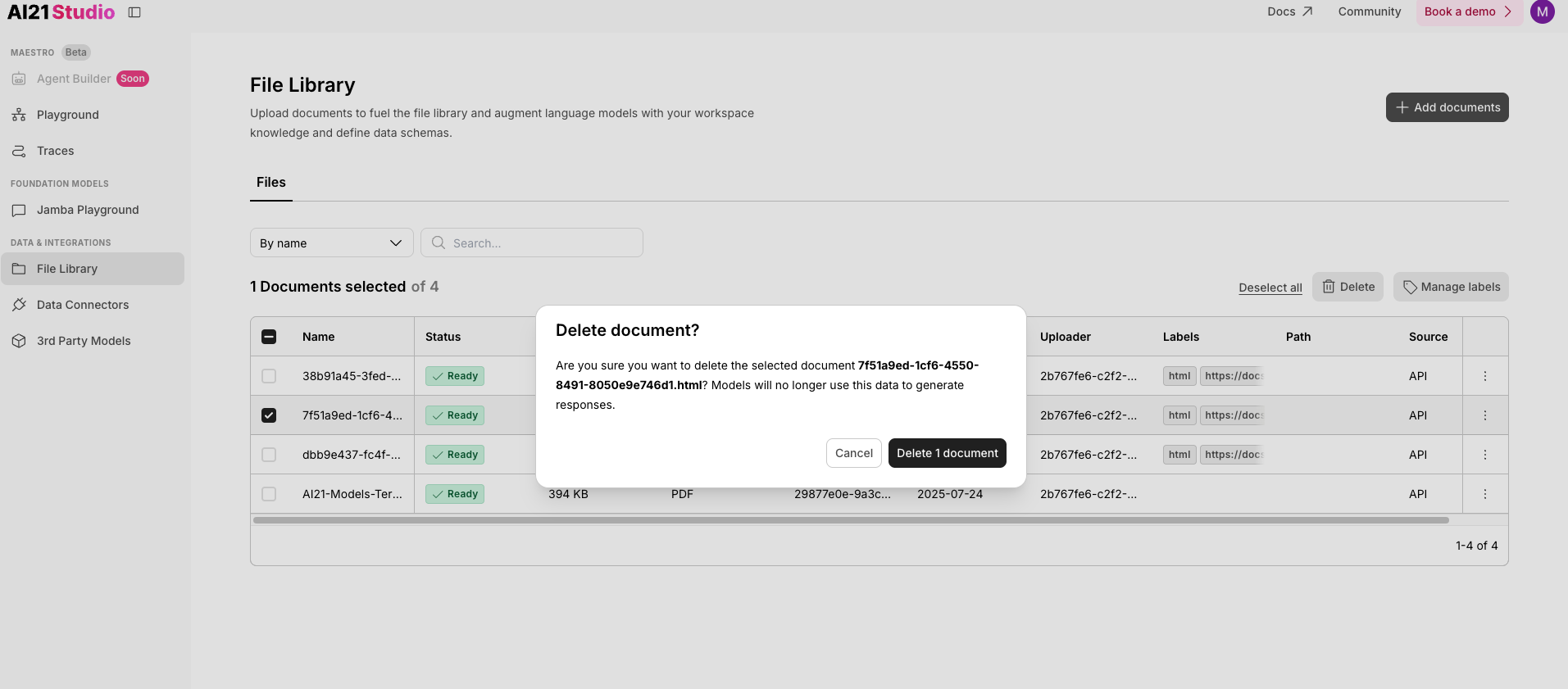Open row menu for 38b91a45-3fed document
This screenshot has height=689, width=1568.
coord(1484,376)
